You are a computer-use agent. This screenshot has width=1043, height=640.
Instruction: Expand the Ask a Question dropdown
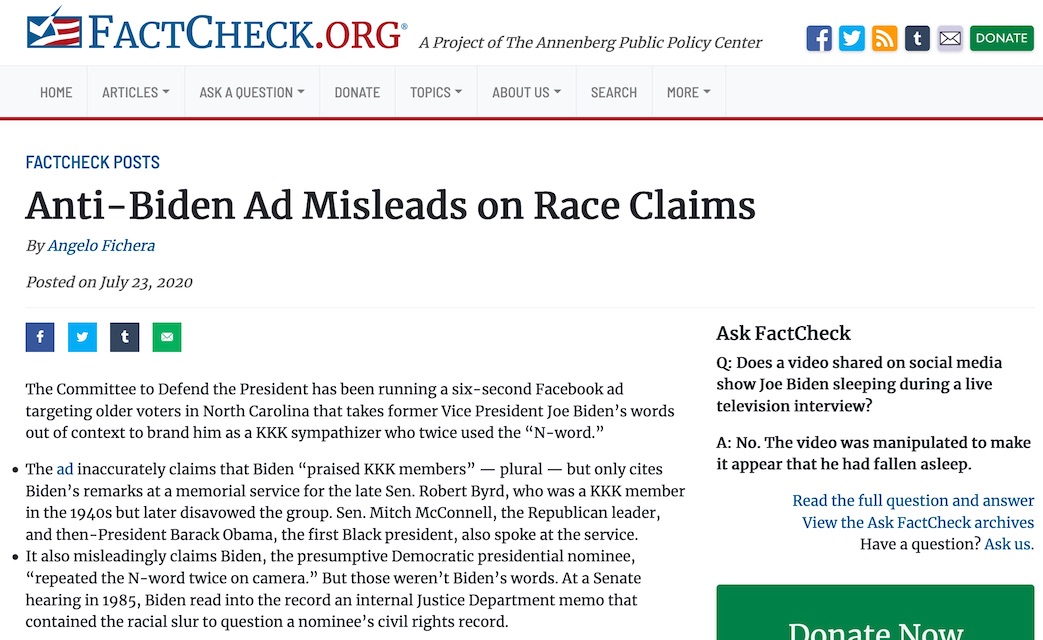pyautogui.click(x=252, y=92)
